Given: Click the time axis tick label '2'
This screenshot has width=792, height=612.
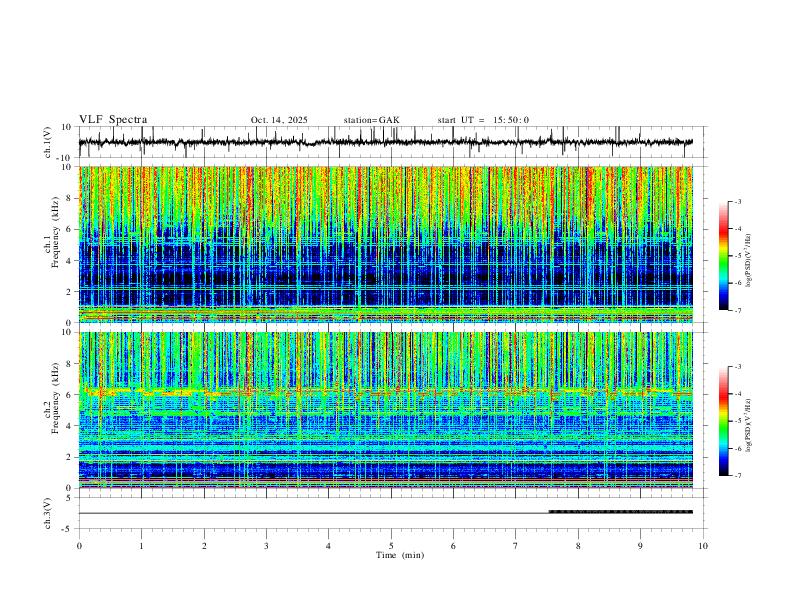Looking at the screenshot, I should (204, 546).
